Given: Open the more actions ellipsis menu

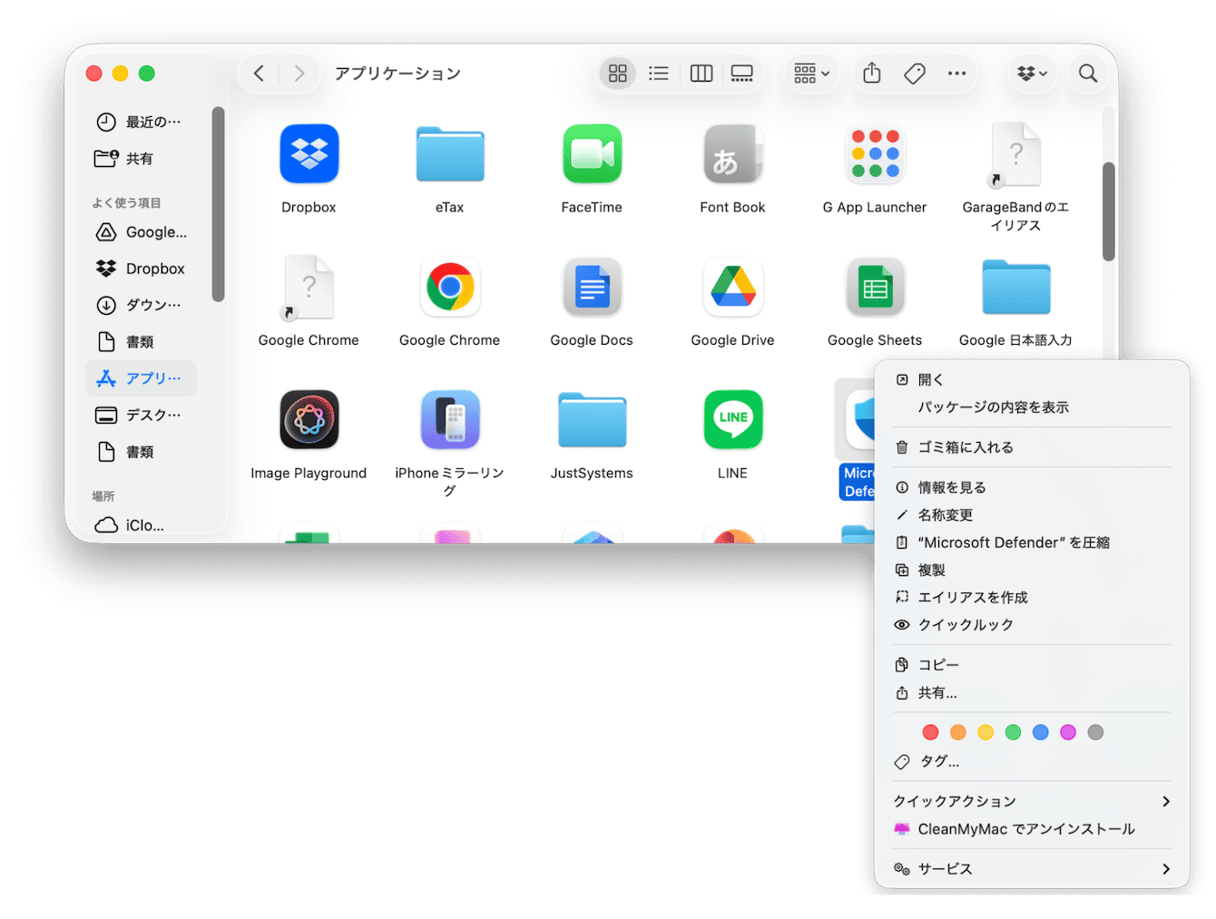Looking at the screenshot, I should point(957,73).
